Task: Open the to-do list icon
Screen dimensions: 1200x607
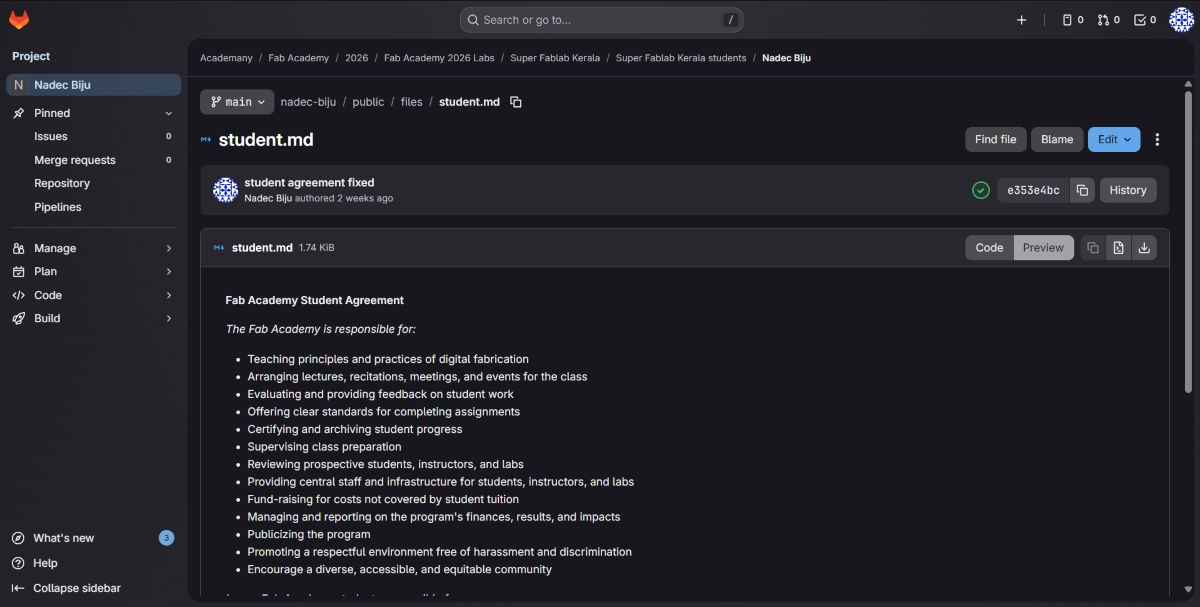Action: [x=1144, y=20]
